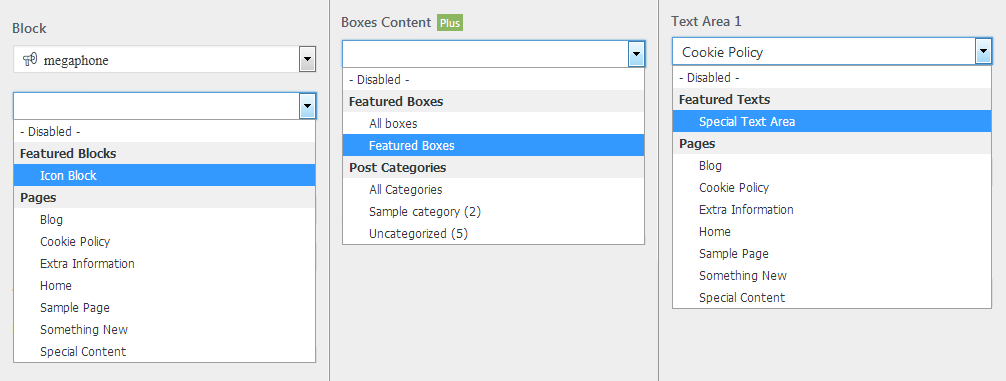Click the megaphone icon in Block dropdown
Viewport: 1006px width, 381px height.
click(30, 60)
